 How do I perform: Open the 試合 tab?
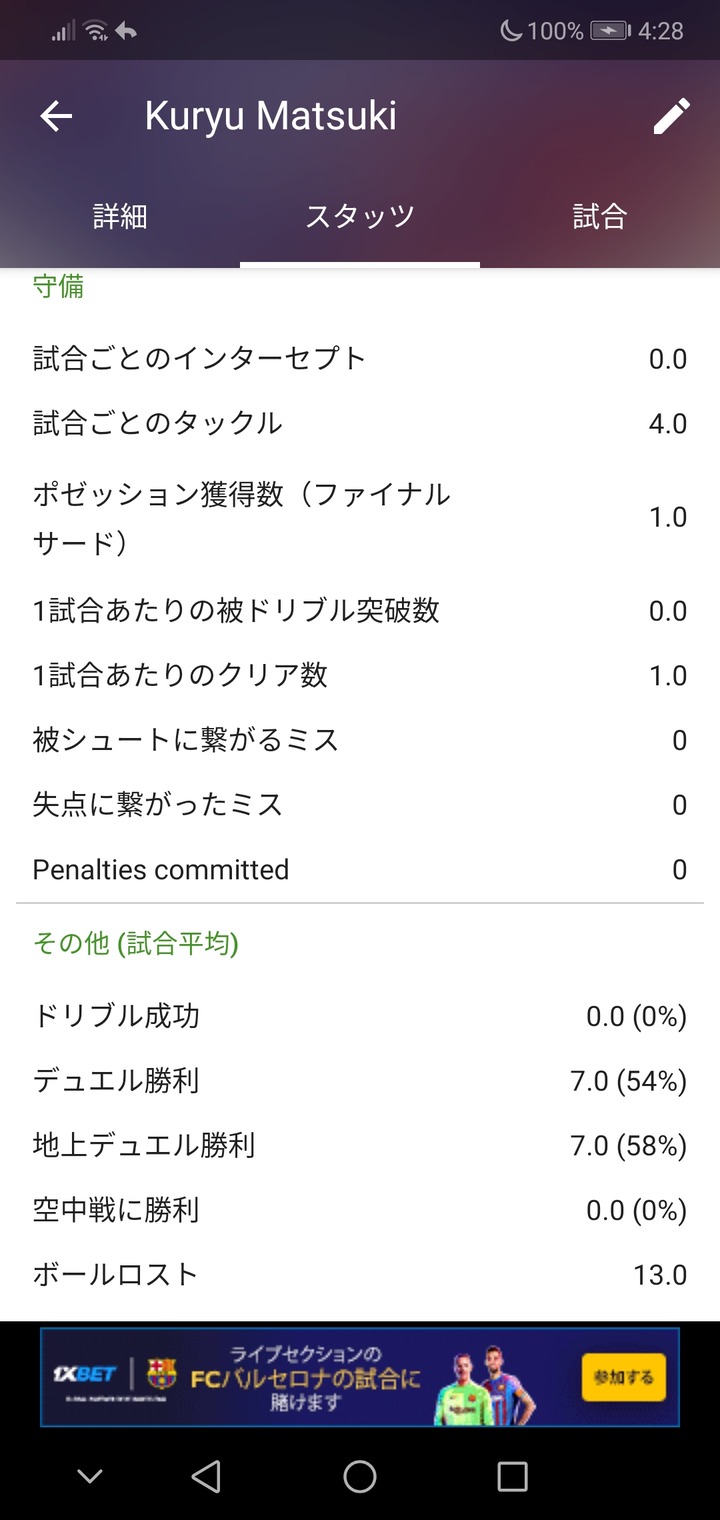[x=599, y=216]
